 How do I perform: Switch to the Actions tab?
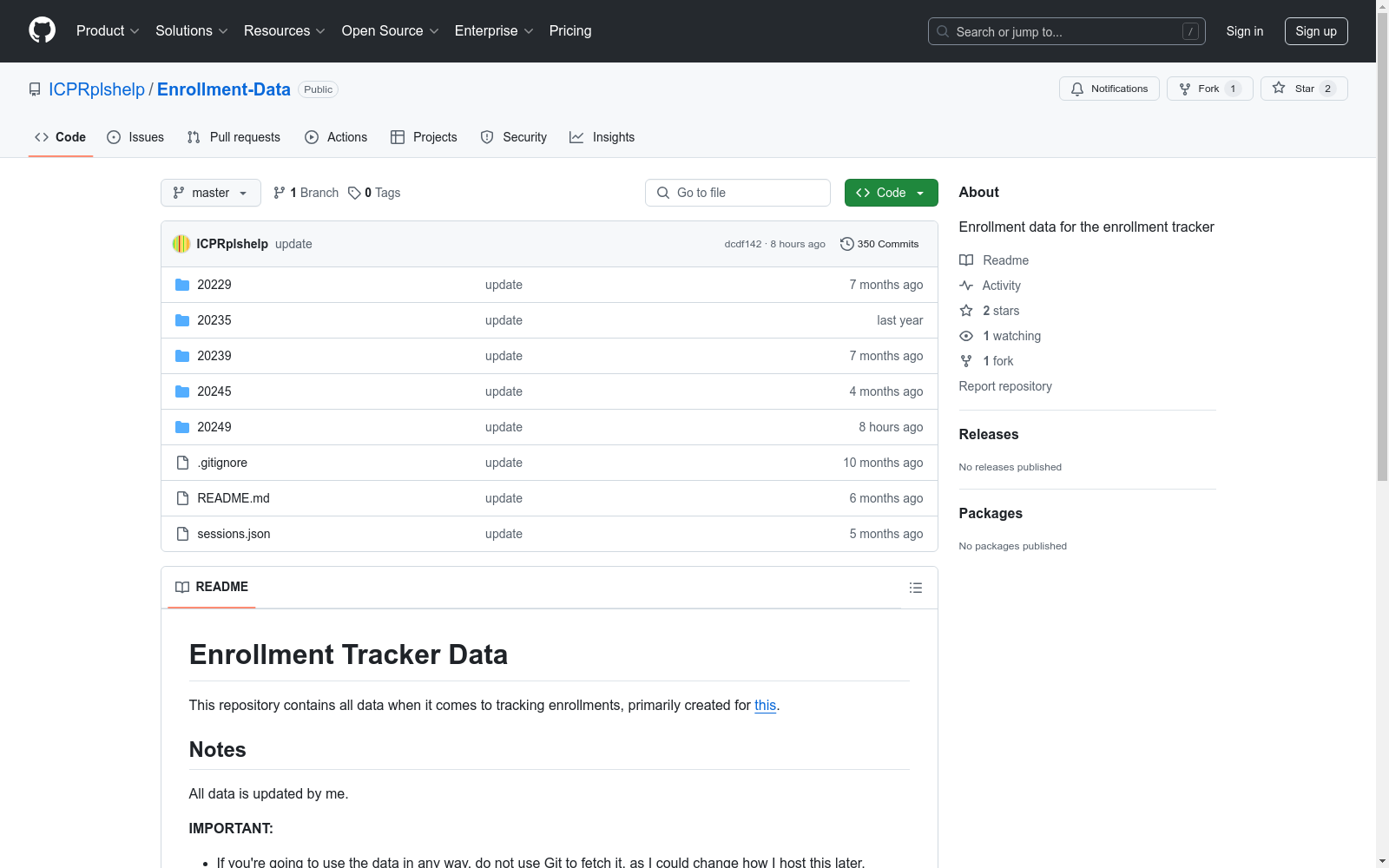click(336, 137)
